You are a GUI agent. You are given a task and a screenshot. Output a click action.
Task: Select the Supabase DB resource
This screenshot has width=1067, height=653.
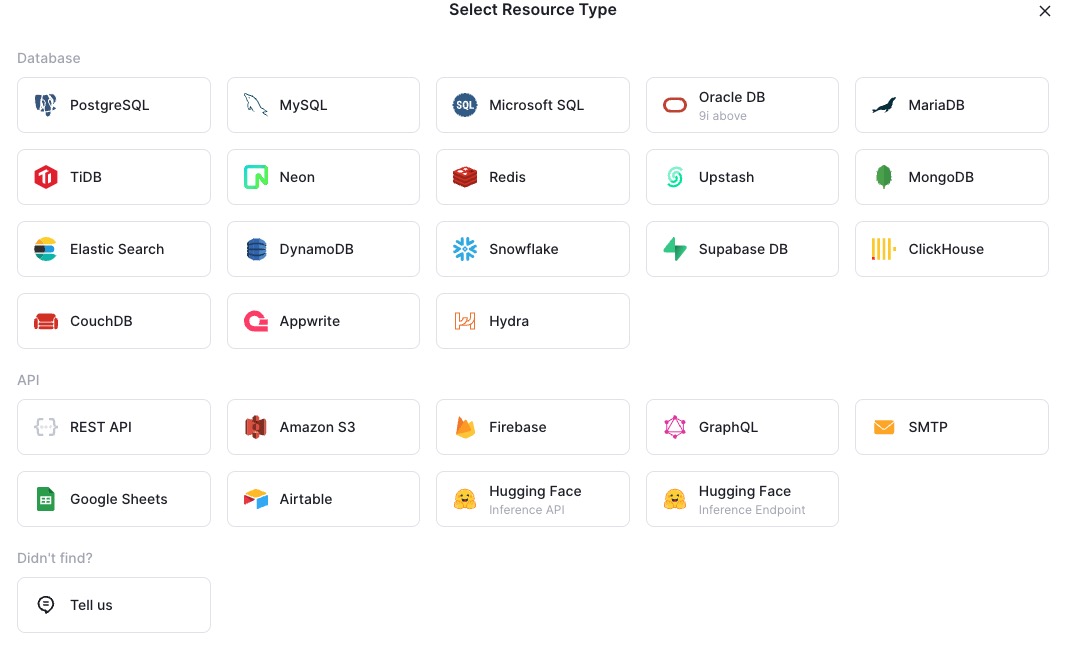tap(742, 249)
